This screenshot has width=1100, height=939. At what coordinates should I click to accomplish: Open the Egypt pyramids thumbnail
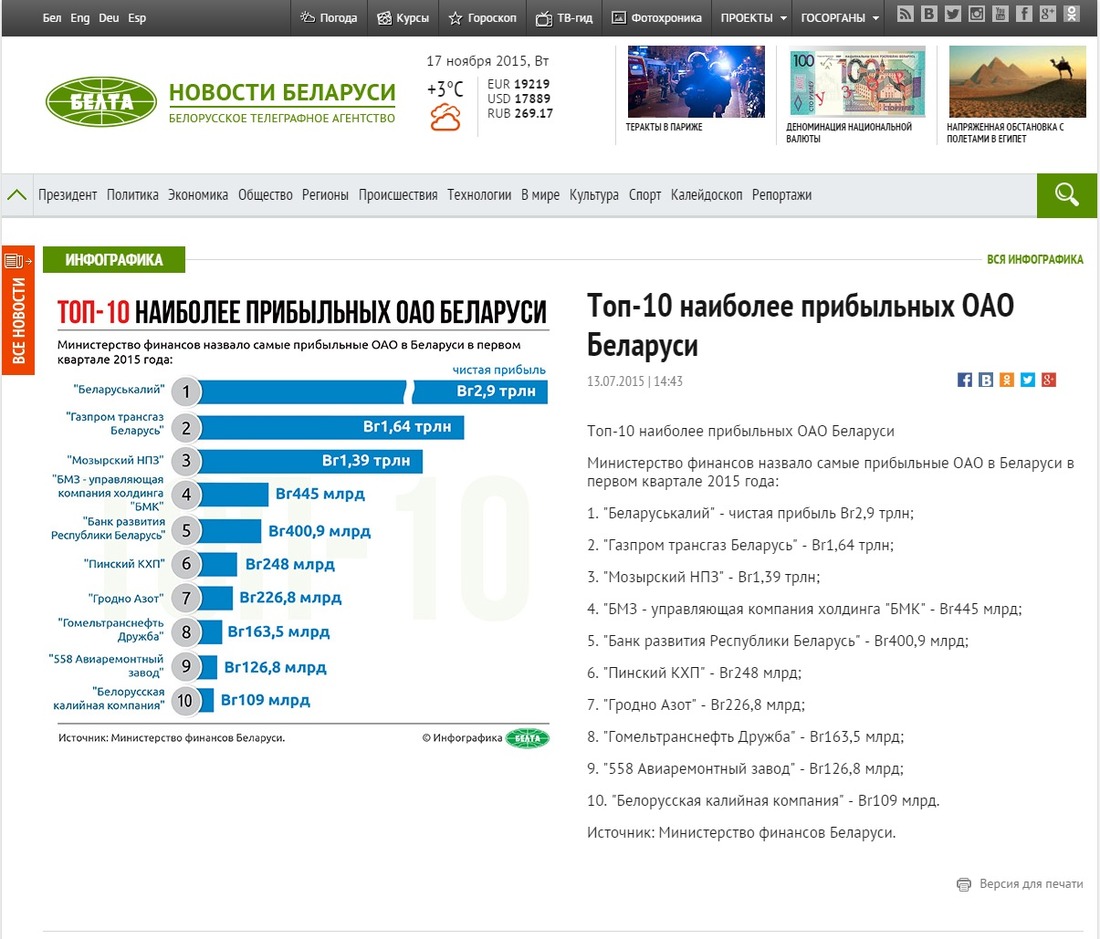tap(1017, 81)
